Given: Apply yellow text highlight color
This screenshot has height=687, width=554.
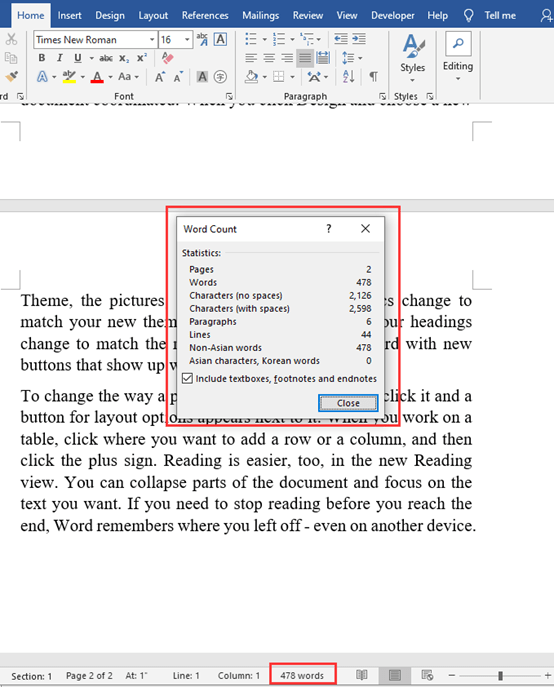Looking at the screenshot, I should [69, 77].
